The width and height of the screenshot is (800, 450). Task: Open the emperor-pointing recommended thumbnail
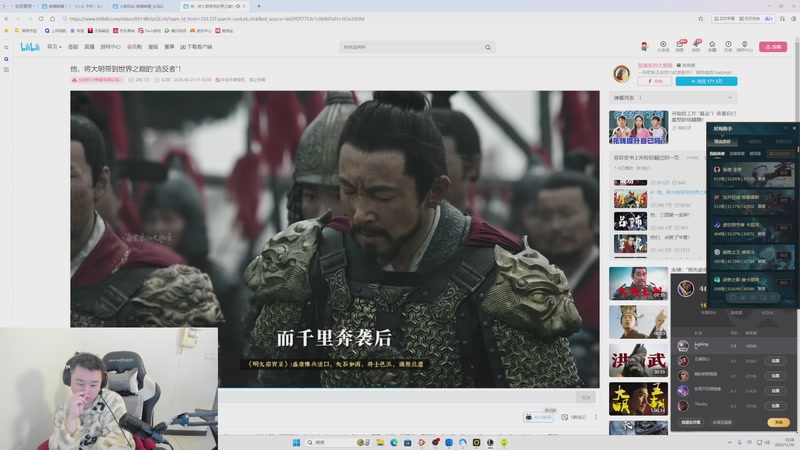[x=638, y=322]
